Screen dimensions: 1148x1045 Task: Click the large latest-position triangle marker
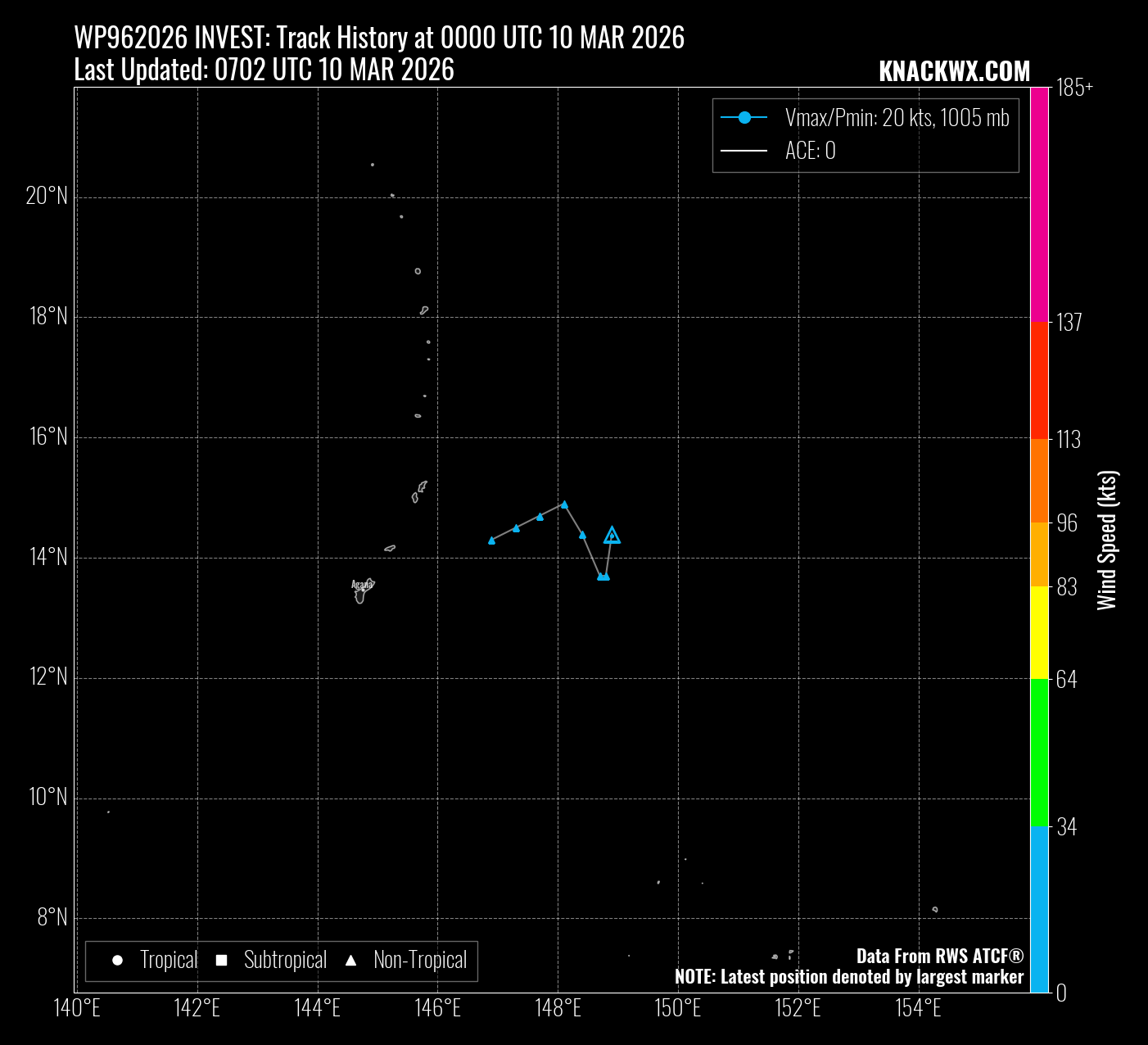[612, 536]
